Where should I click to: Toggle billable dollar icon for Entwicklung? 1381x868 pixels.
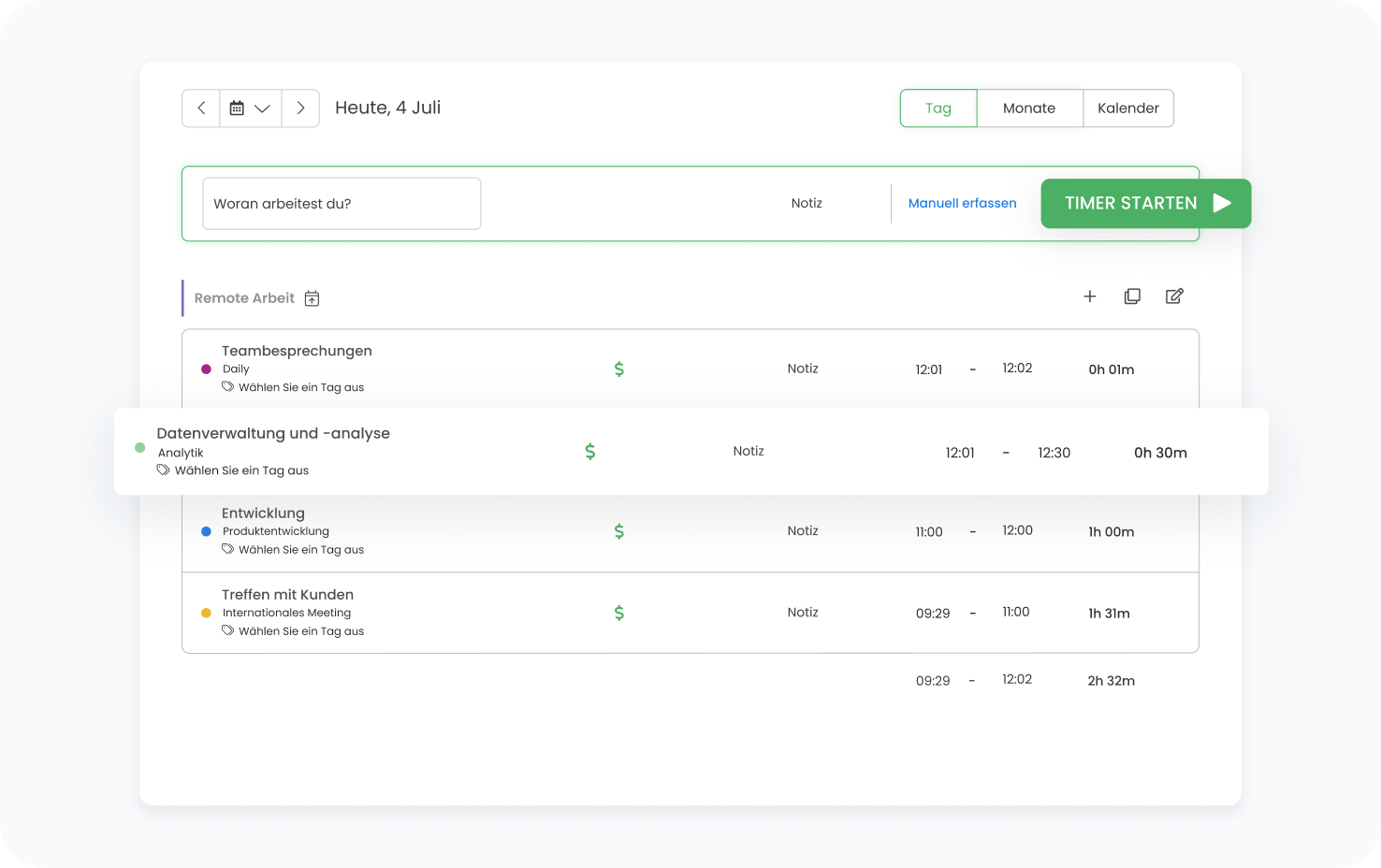coord(618,531)
